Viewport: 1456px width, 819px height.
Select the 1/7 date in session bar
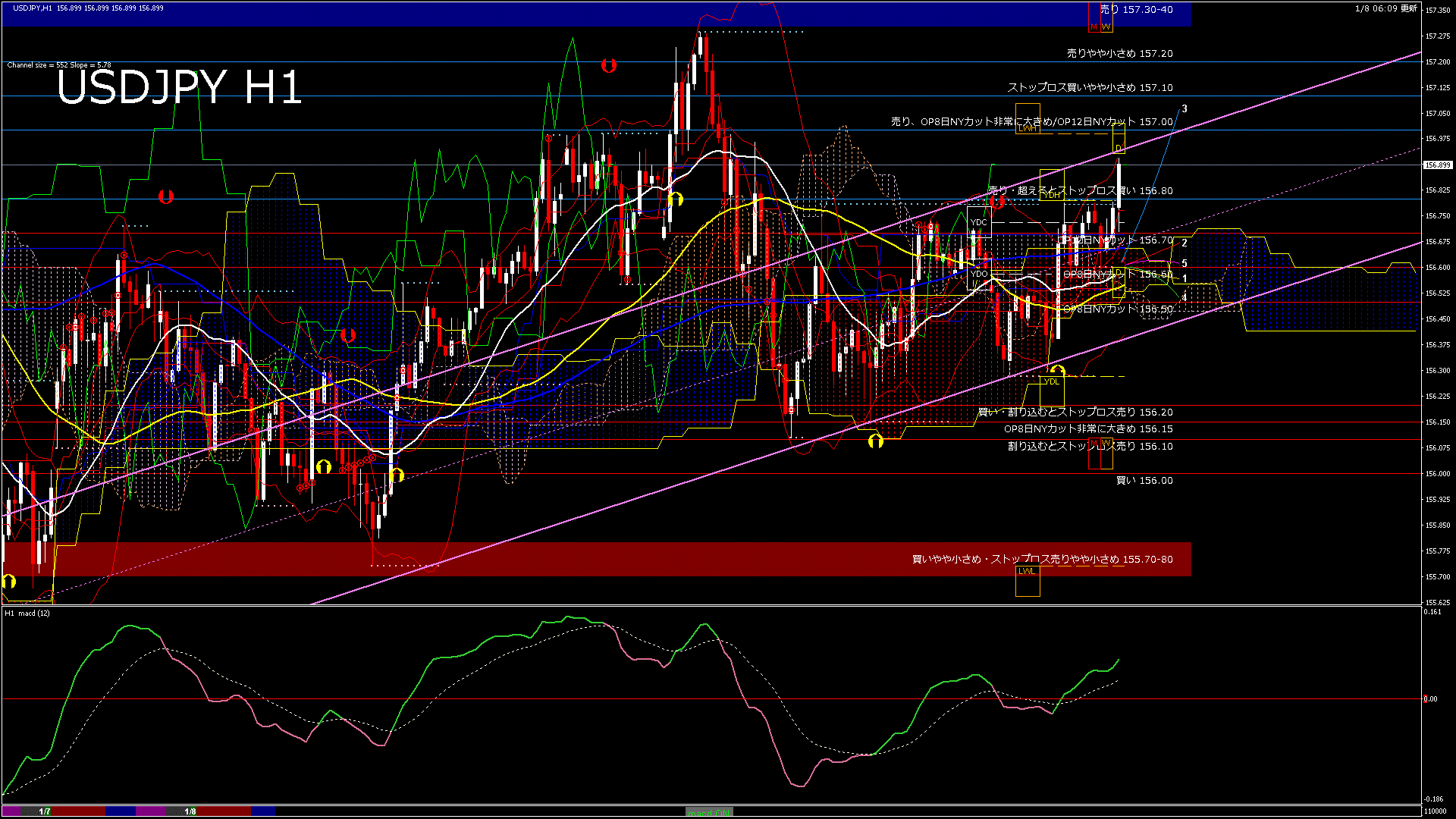click(45, 811)
